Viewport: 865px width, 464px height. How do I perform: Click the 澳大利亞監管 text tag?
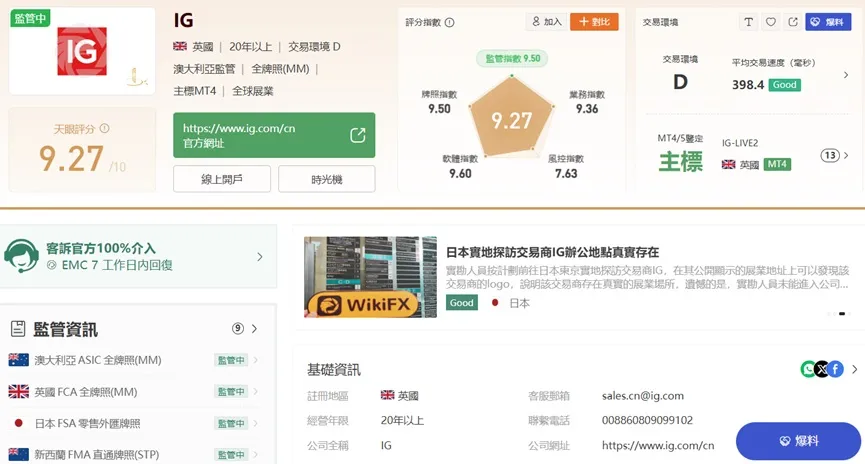click(x=204, y=69)
